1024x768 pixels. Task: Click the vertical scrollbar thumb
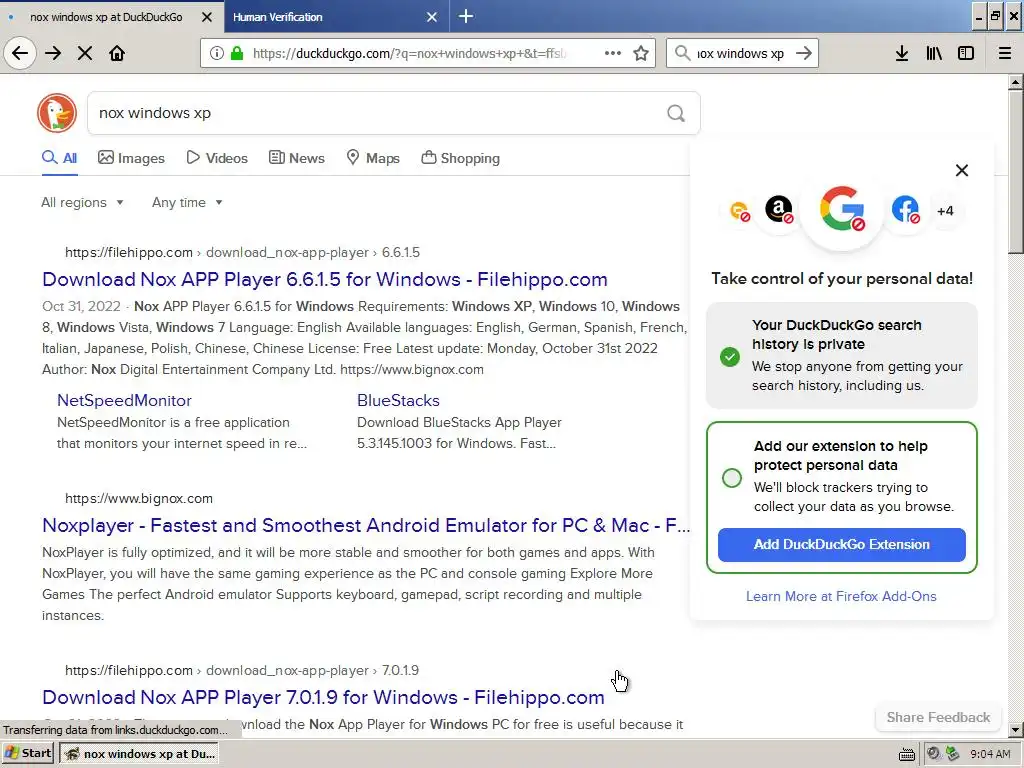click(x=1016, y=172)
